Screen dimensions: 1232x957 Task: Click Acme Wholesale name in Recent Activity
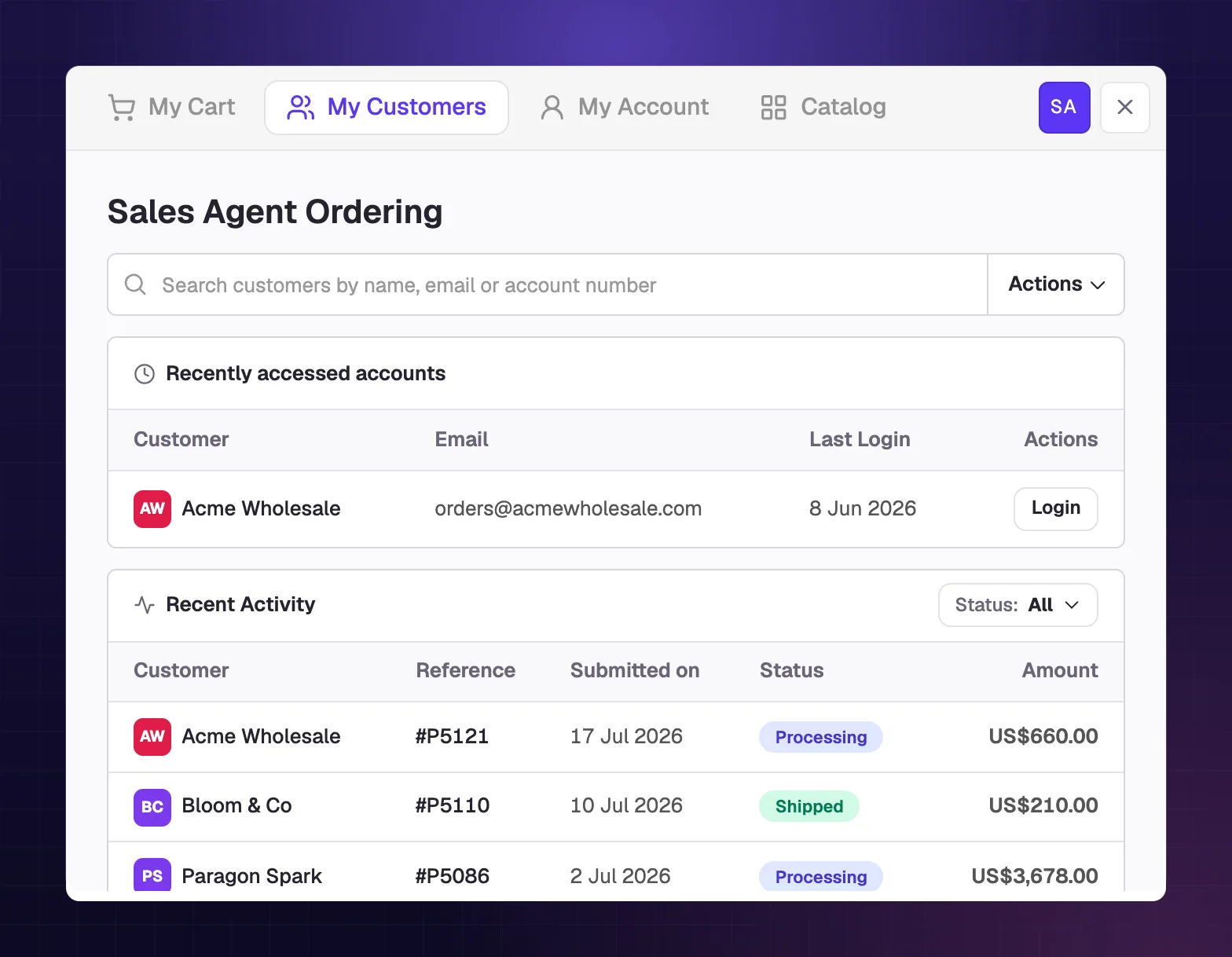[262, 736]
